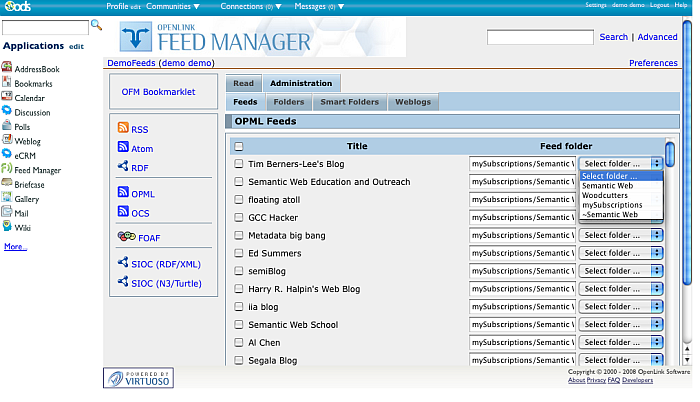Open the Advanced search link
The image size is (700, 402).
tap(657, 37)
